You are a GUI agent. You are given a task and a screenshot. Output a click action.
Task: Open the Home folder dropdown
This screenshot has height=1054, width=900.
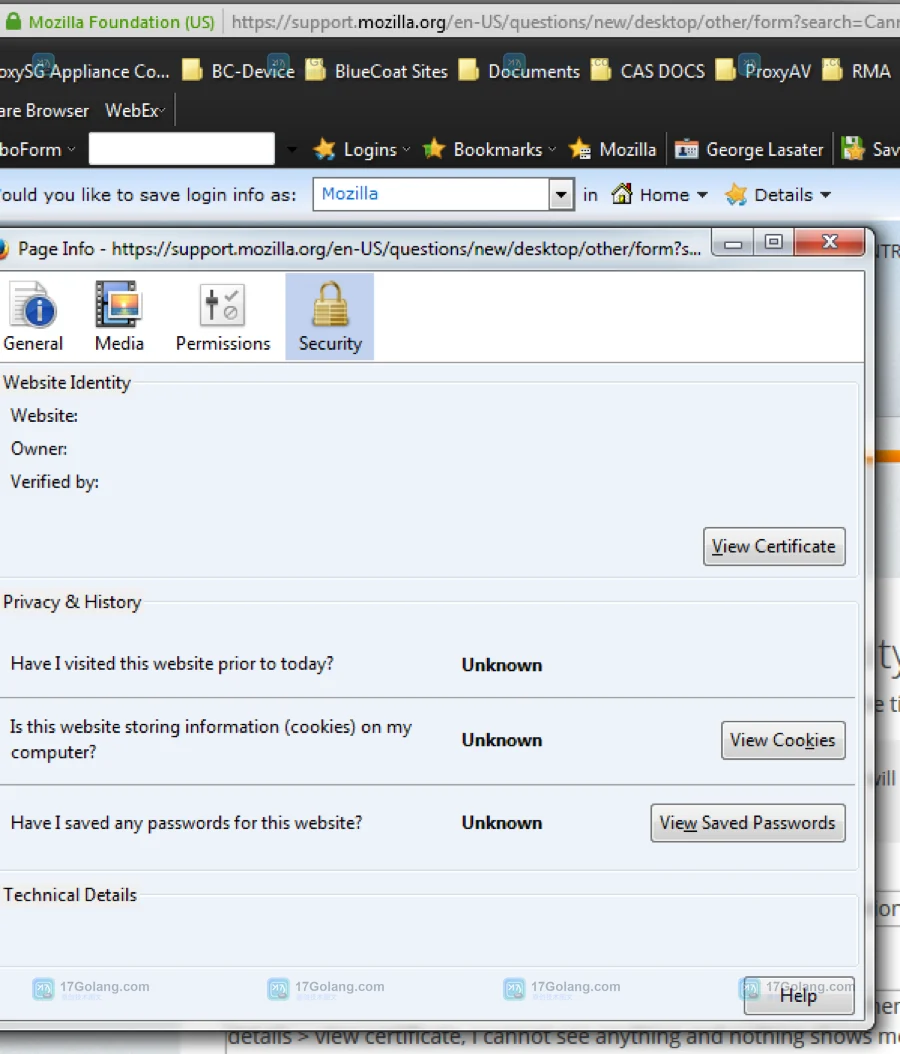pos(659,195)
